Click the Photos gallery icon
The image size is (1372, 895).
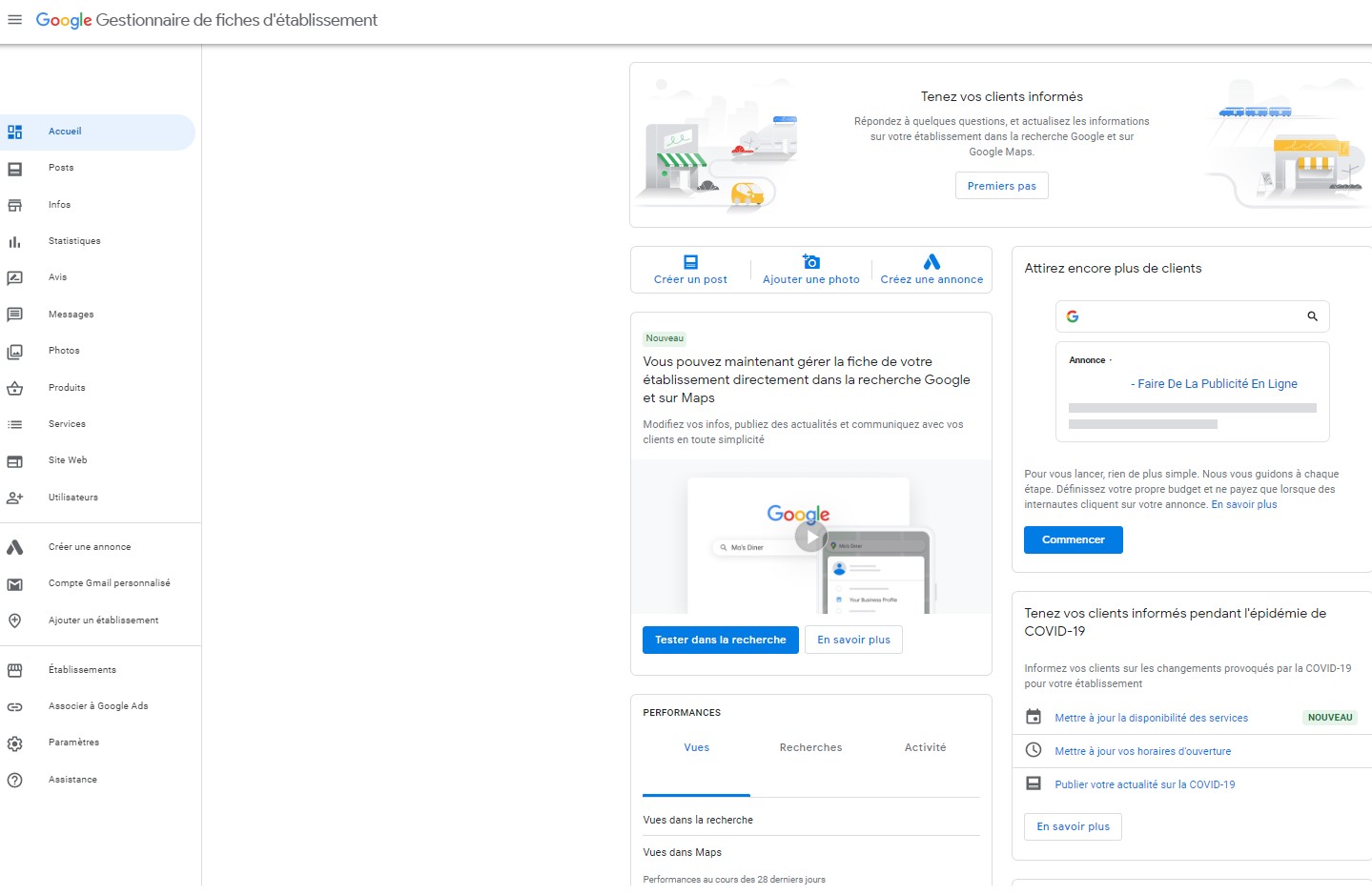[x=14, y=352]
